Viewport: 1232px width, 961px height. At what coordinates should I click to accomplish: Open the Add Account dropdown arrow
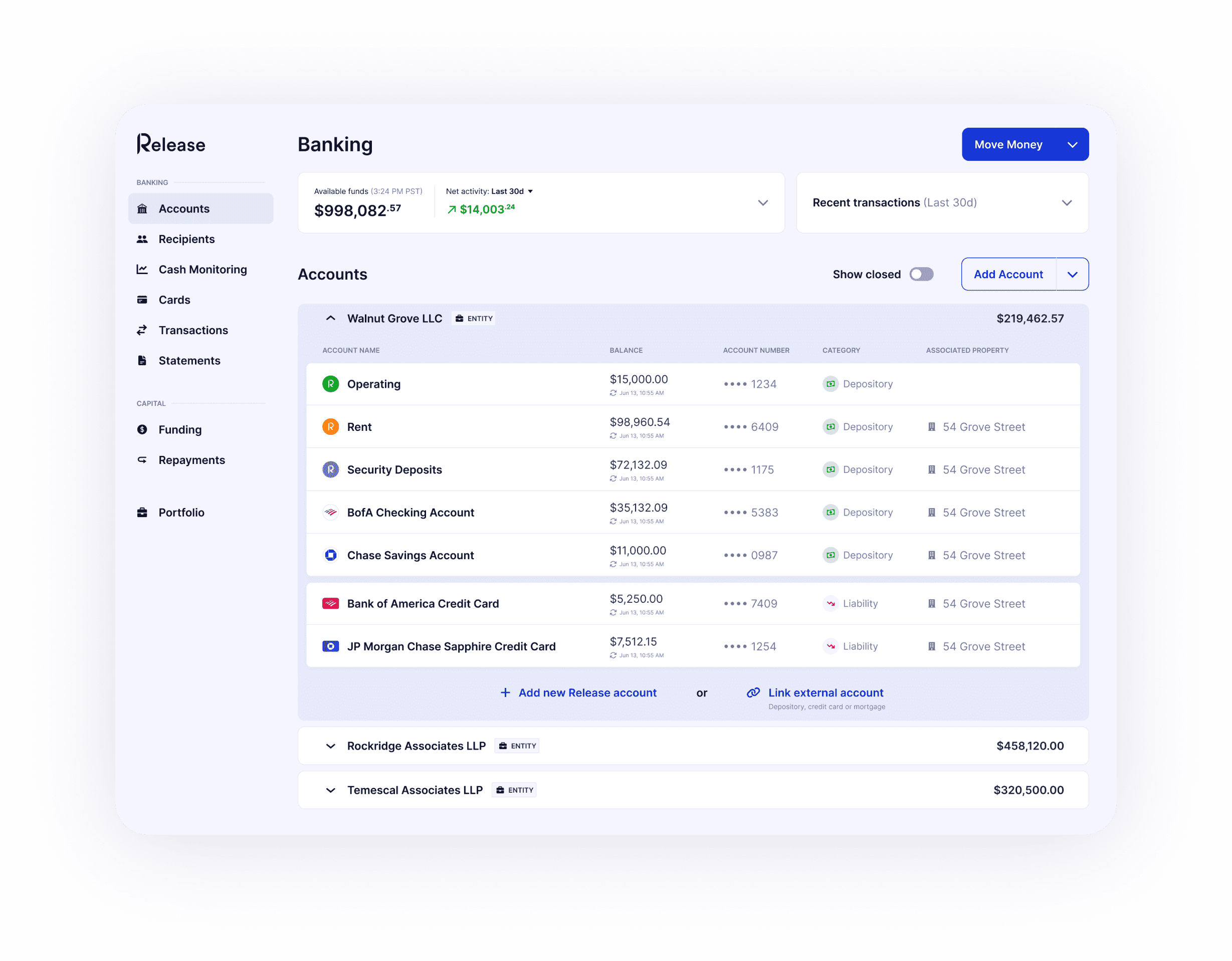pyautogui.click(x=1072, y=275)
